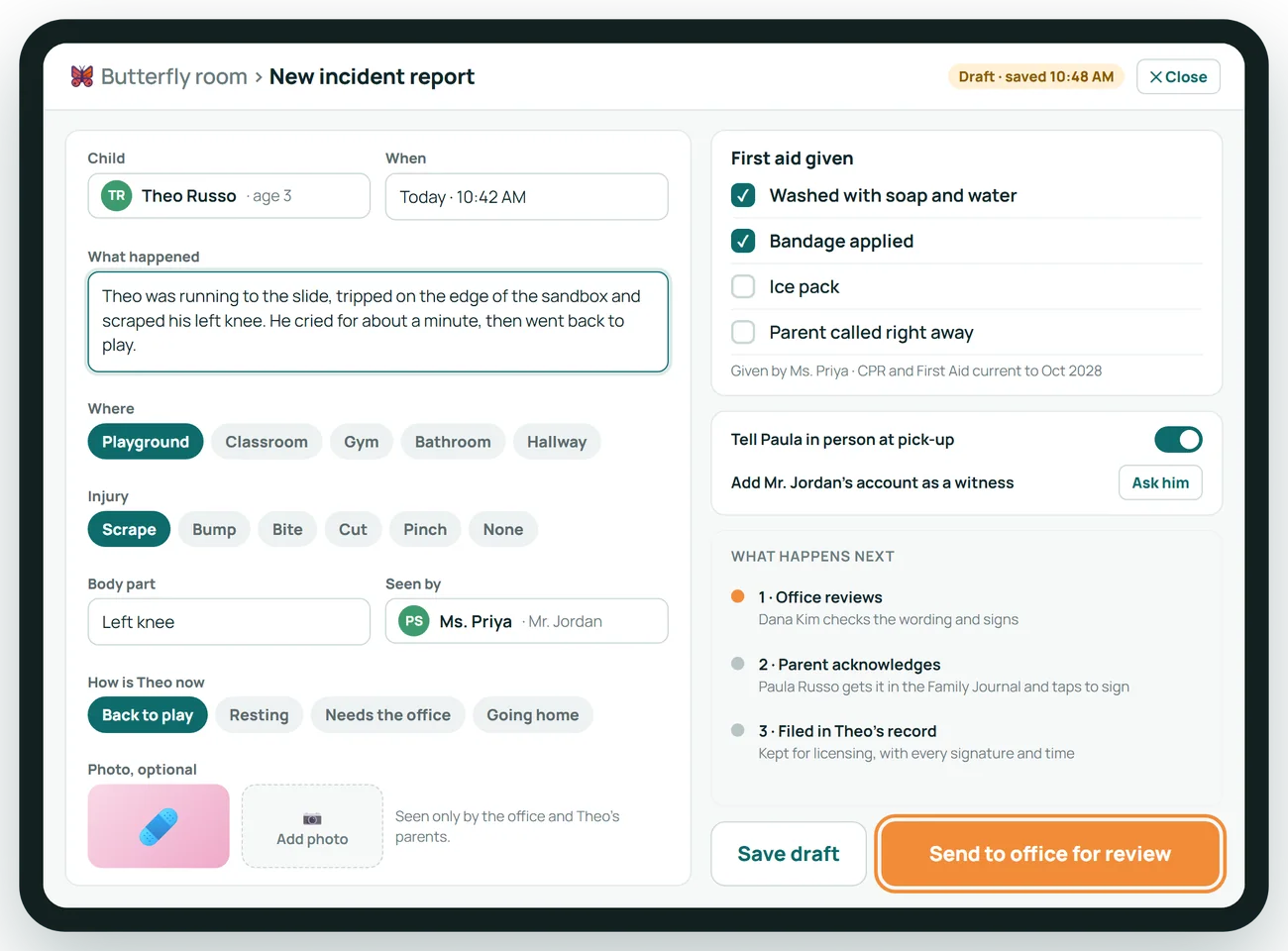Click the PS avatar for Ms. Priya
The width and height of the screenshot is (1288, 951).
[x=414, y=621]
